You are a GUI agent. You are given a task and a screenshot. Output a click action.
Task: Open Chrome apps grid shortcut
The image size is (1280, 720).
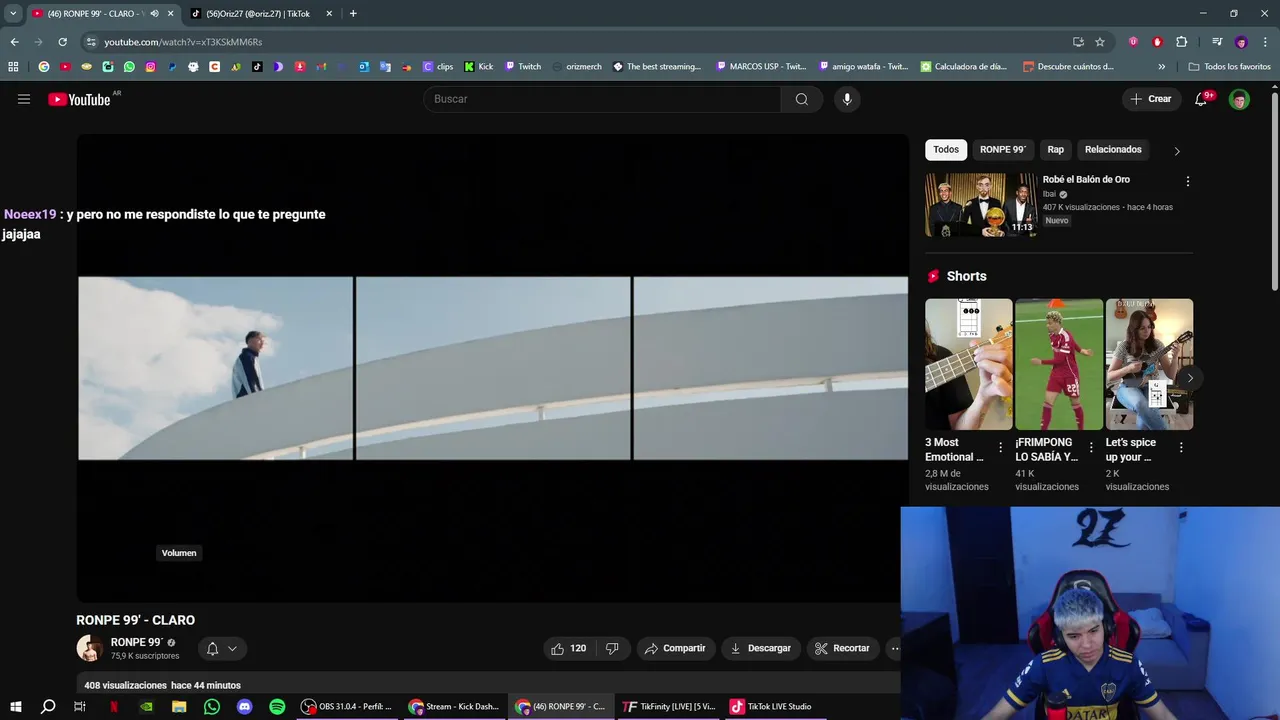13,67
